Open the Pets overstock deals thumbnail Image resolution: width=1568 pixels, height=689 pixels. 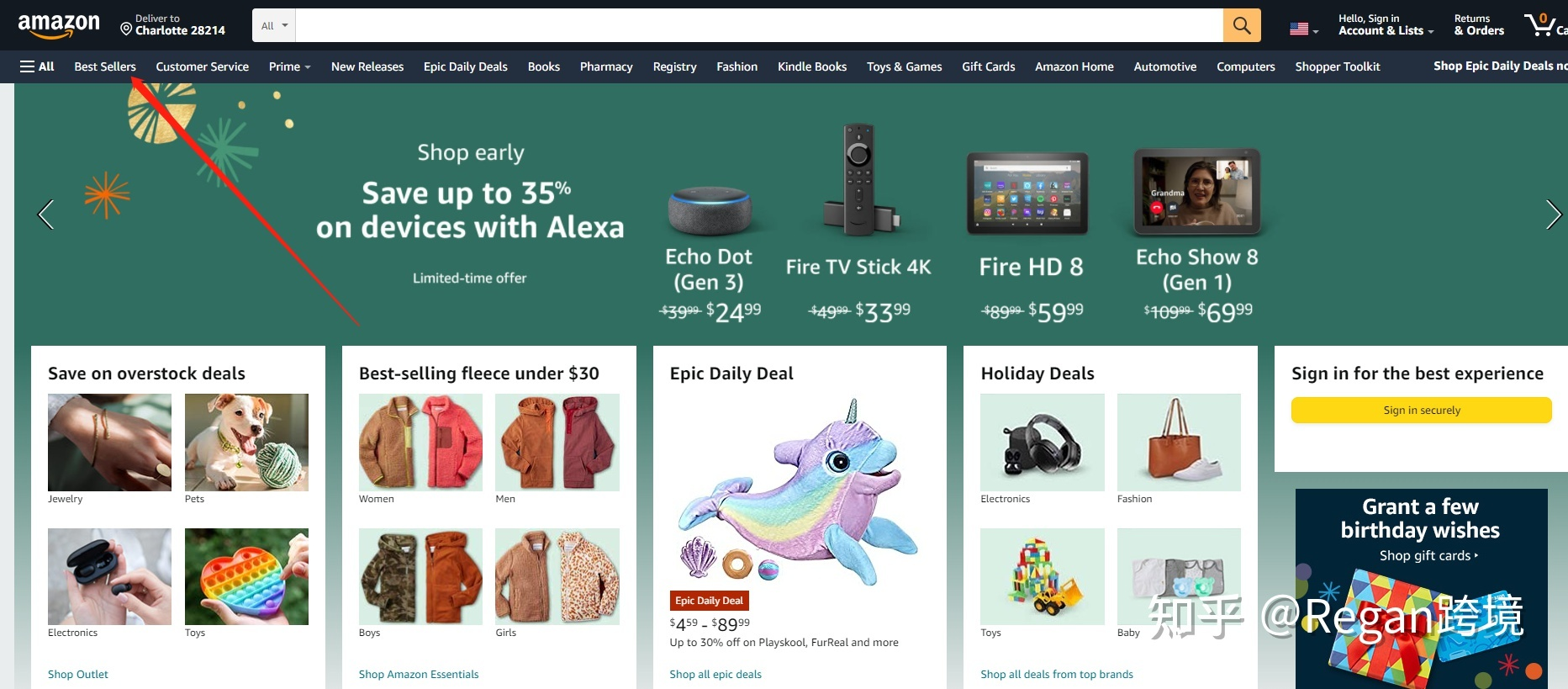[x=246, y=442]
